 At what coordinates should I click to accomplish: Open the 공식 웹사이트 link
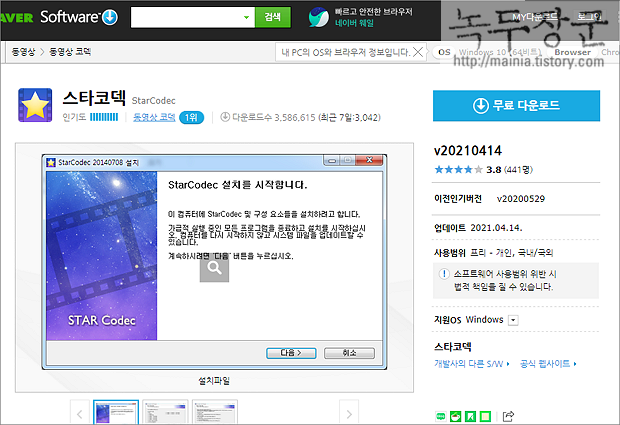[x=548, y=363]
